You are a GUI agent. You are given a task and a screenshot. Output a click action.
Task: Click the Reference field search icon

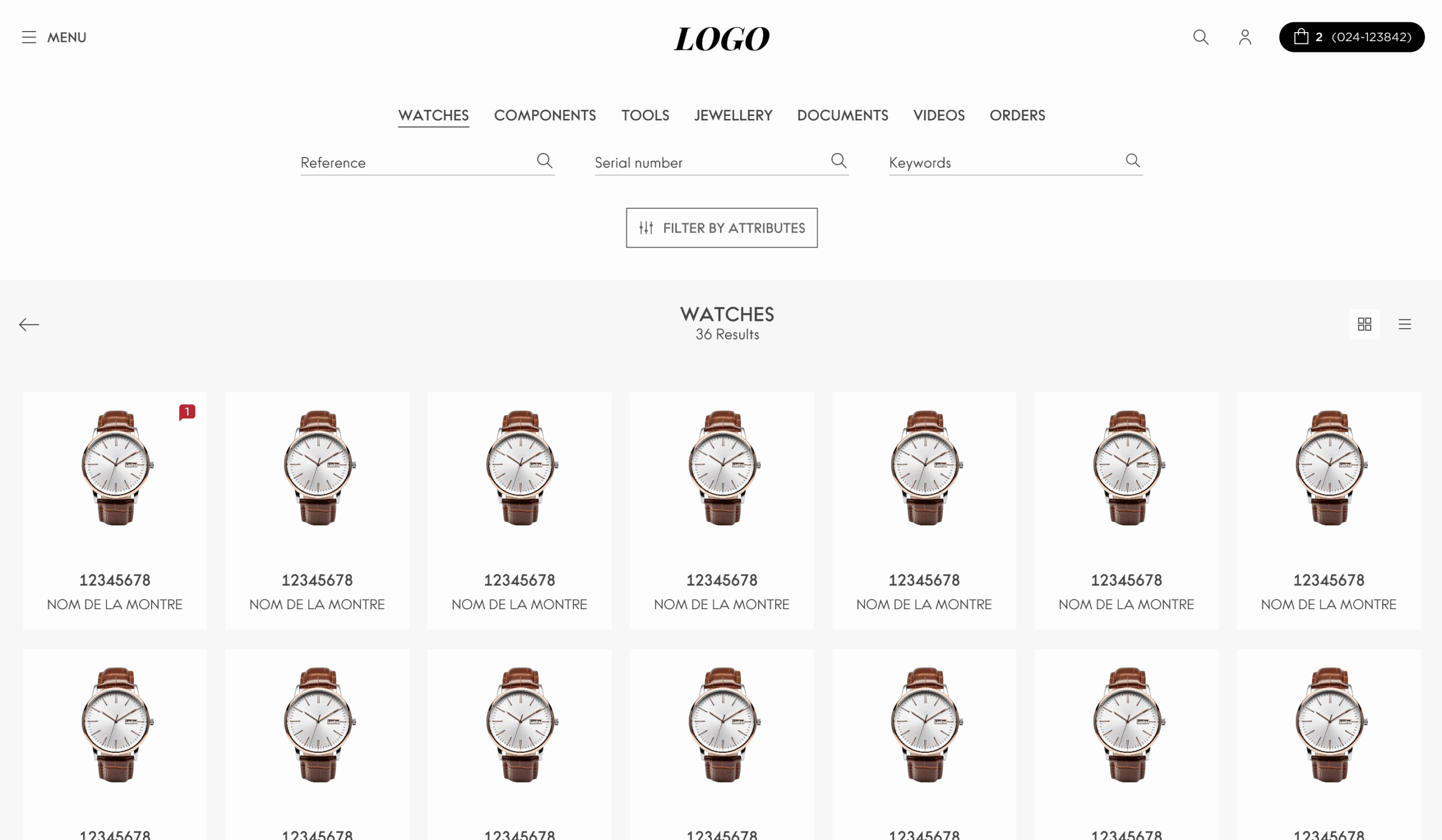(x=545, y=160)
